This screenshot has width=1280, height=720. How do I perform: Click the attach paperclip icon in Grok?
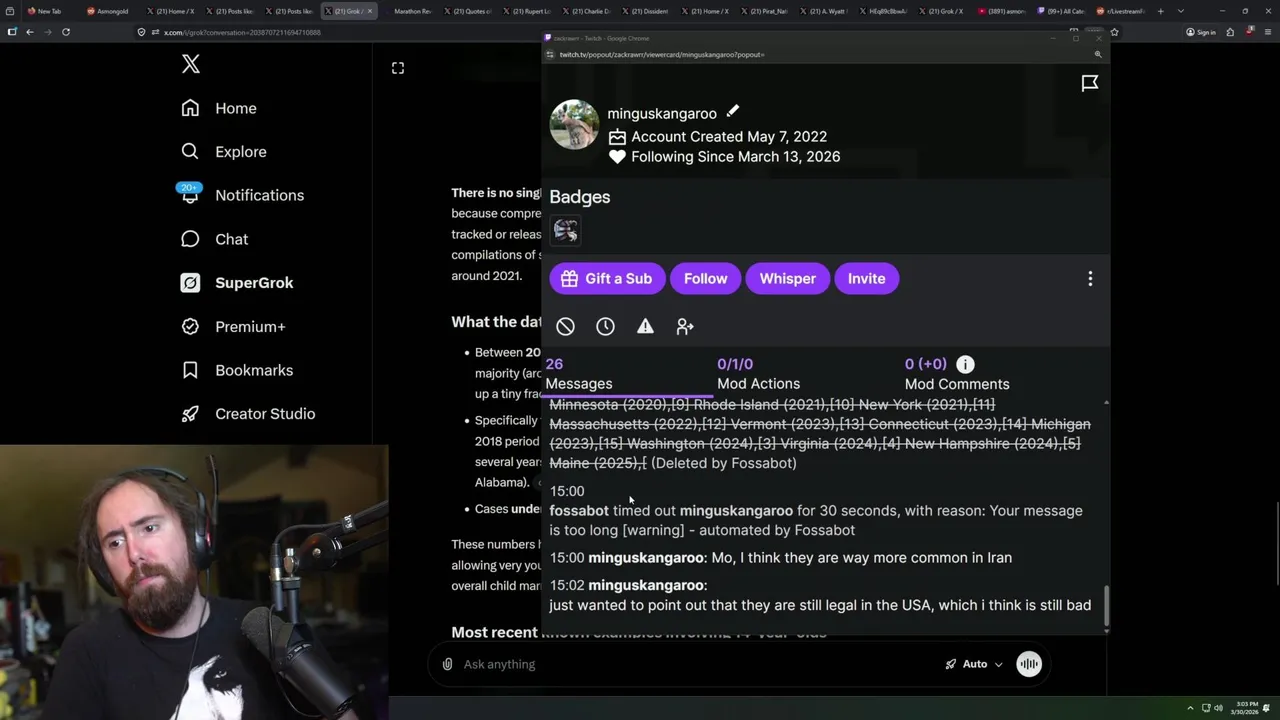pyautogui.click(x=447, y=664)
